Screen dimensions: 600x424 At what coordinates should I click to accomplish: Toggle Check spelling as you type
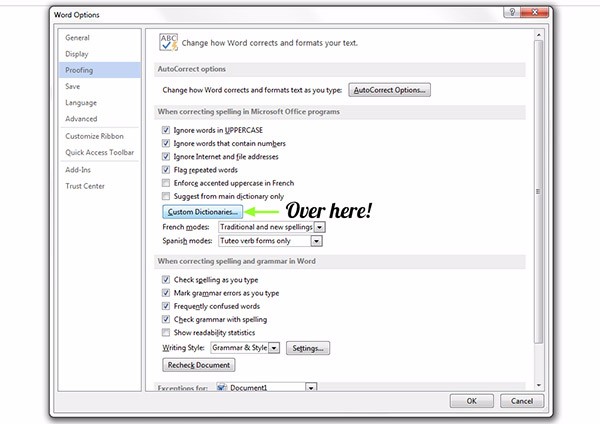(x=166, y=280)
